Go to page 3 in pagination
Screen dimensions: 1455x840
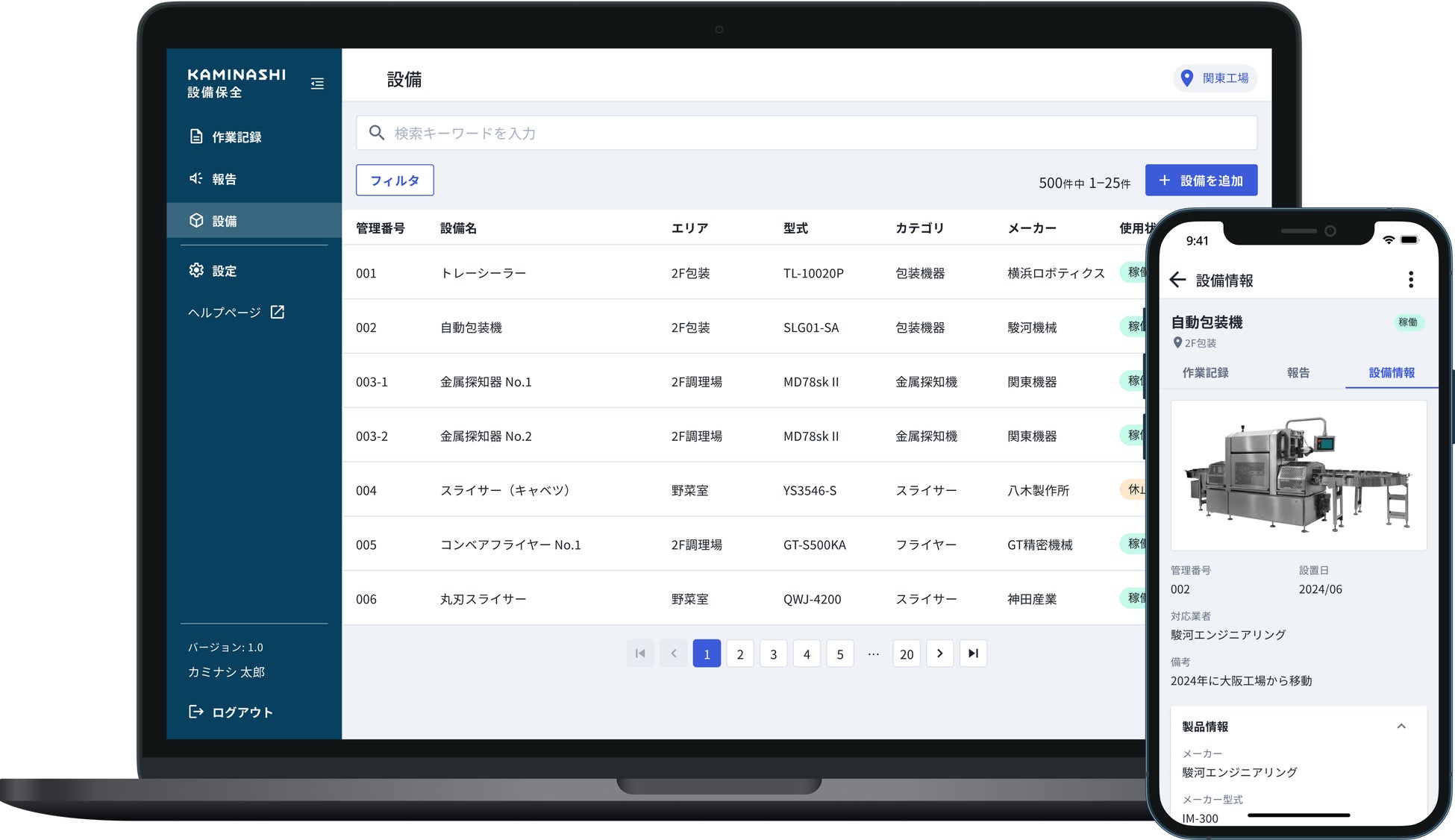click(x=773, y=654)
